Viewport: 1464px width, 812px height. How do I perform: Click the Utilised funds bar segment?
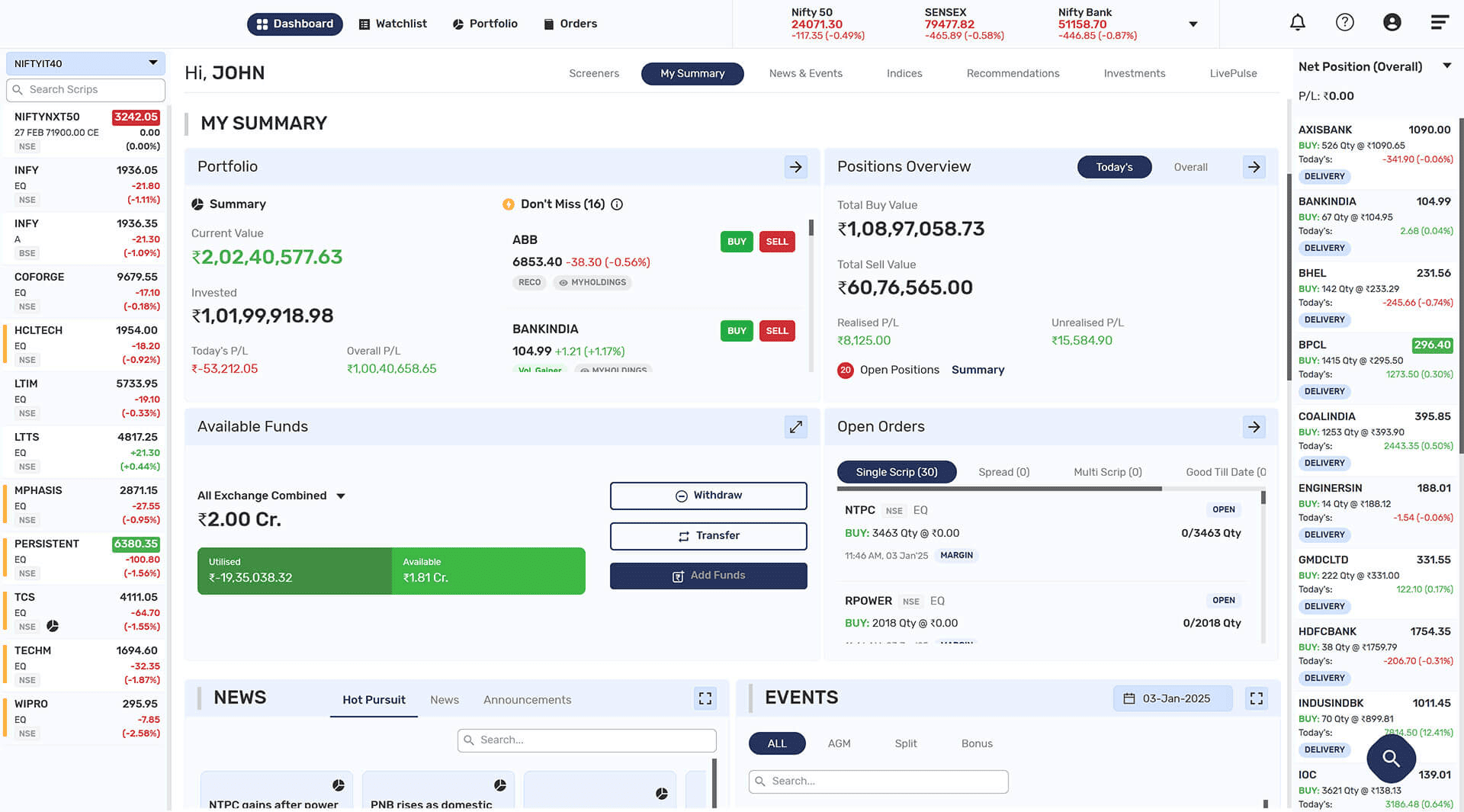tap(294, 571)
